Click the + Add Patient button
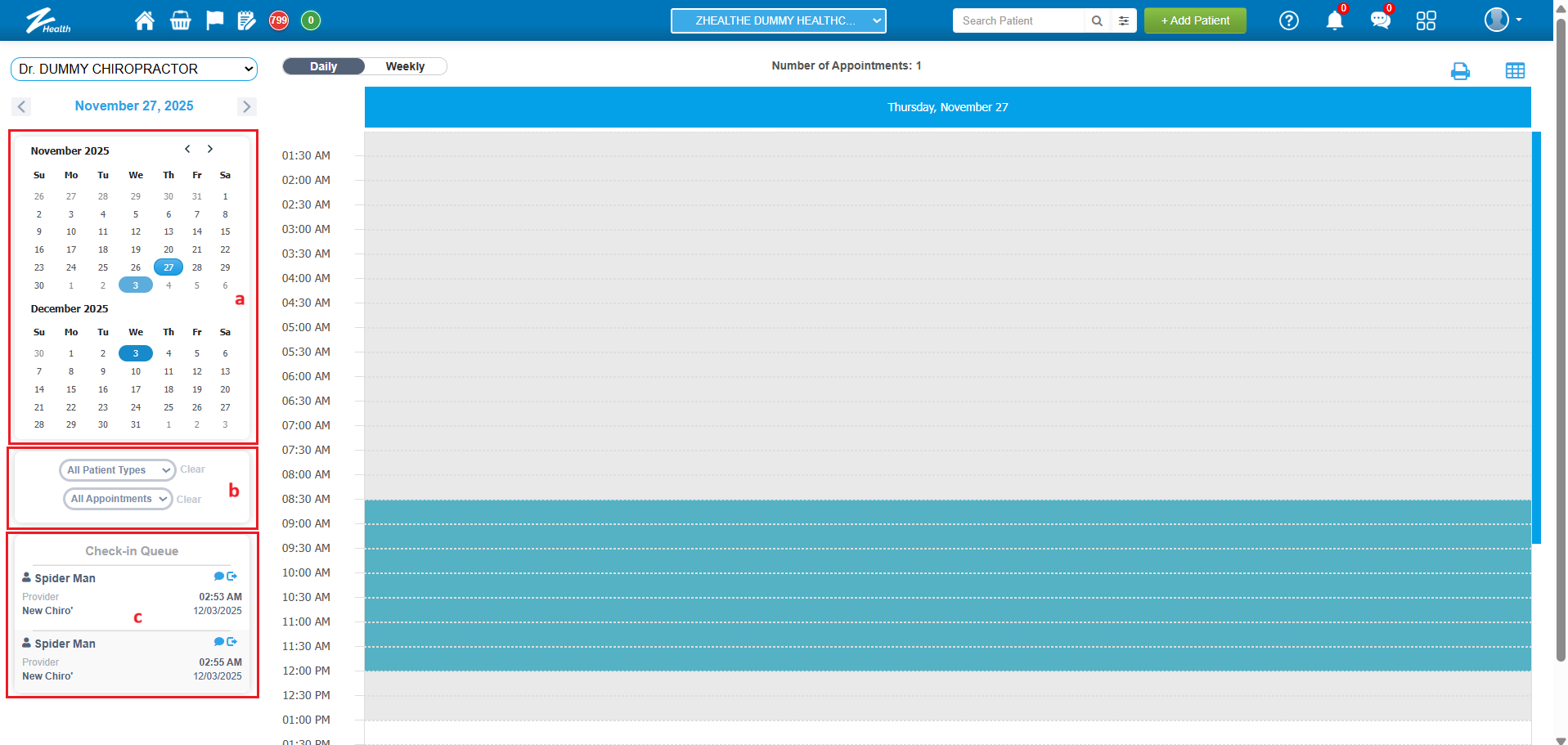 coord(1194,20)
